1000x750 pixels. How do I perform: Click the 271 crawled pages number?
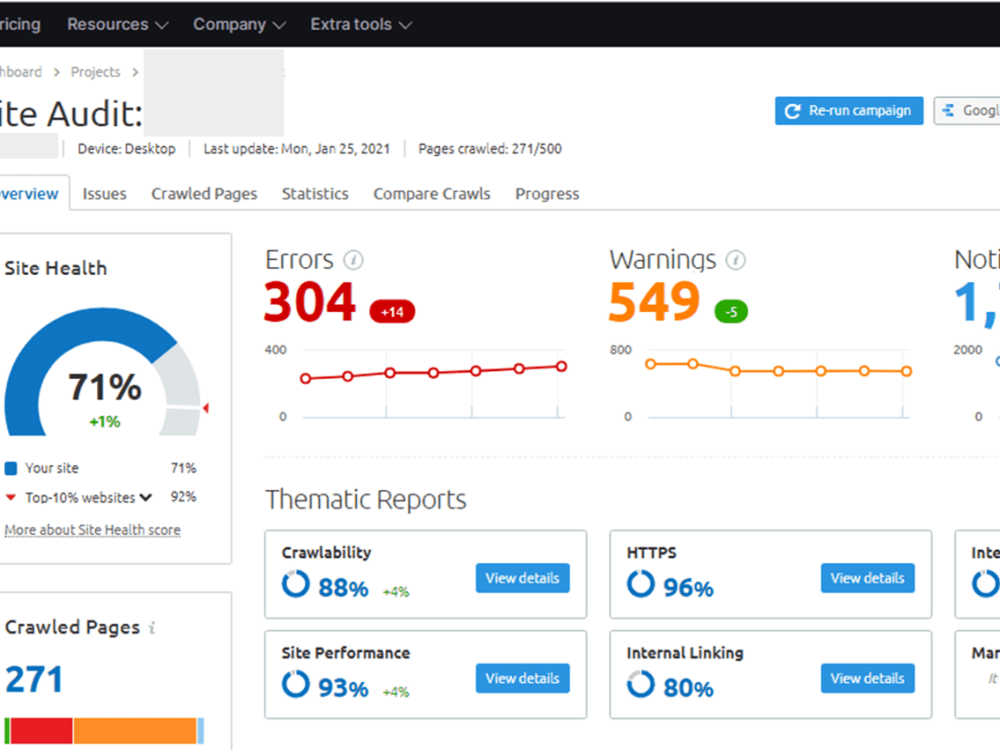(34, 679)
